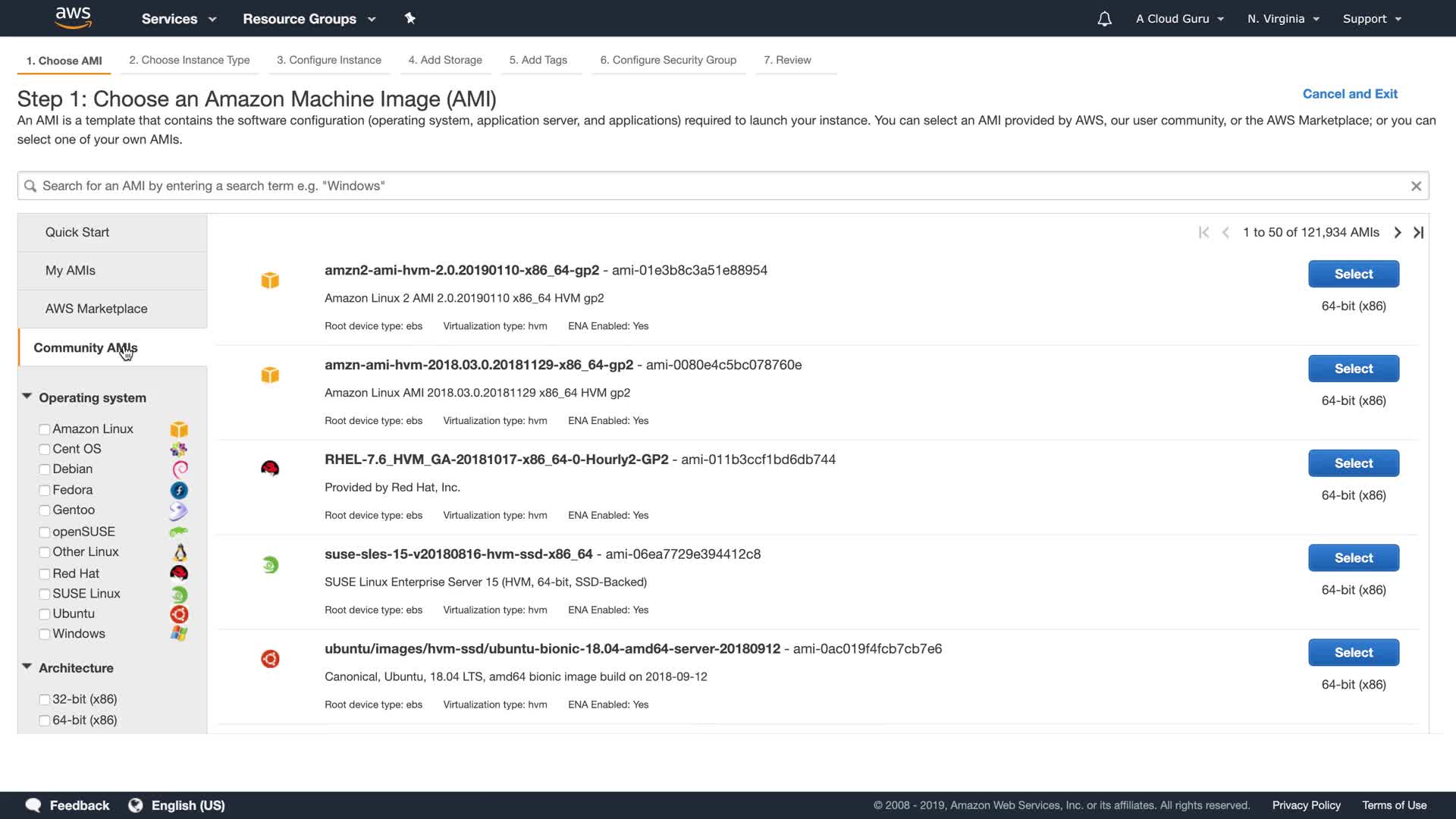
Task: Clear the AMI search with the X icon
Action: (1416, 186)
